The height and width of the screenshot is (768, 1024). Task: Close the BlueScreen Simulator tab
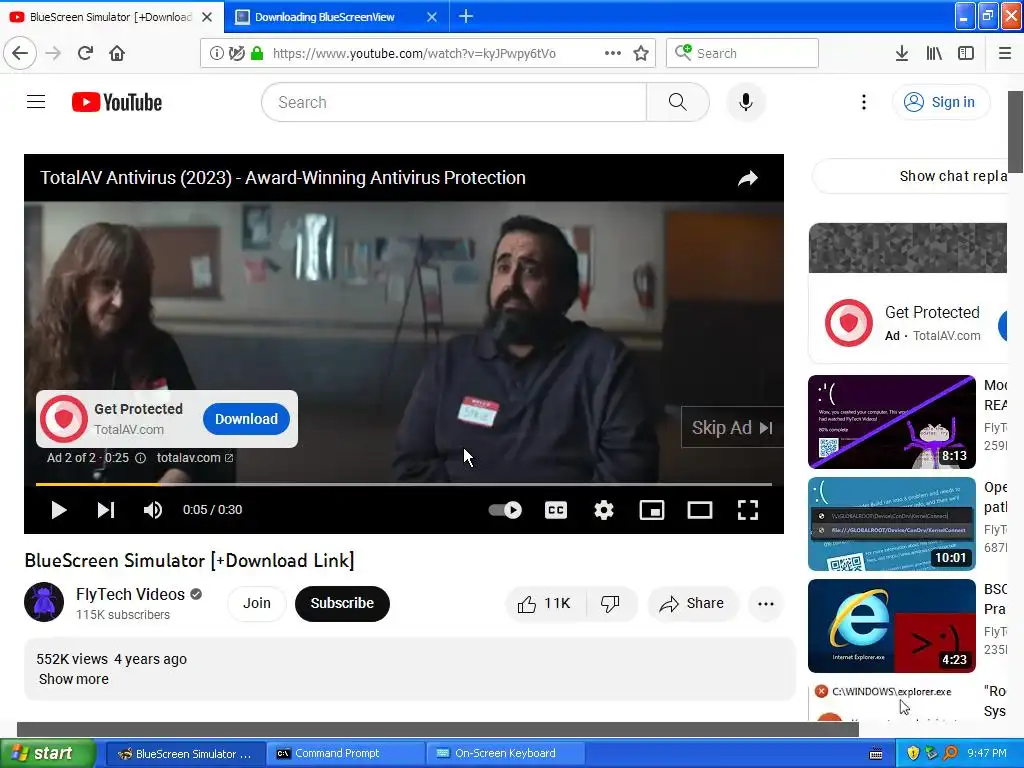(x=207, y=17)
